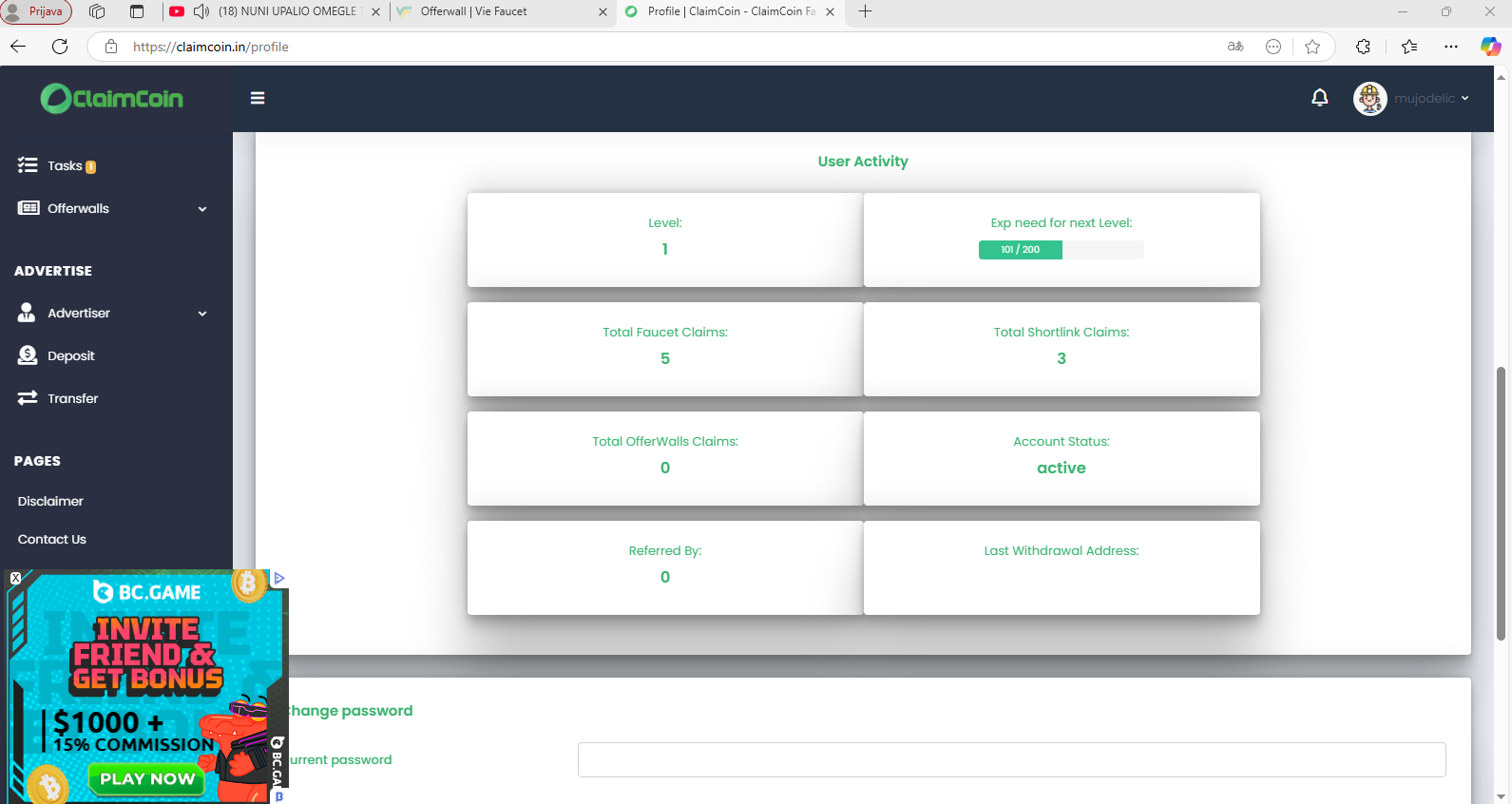Switch to the Offerwall Vie Faucet tab

(x=502, y=11)
